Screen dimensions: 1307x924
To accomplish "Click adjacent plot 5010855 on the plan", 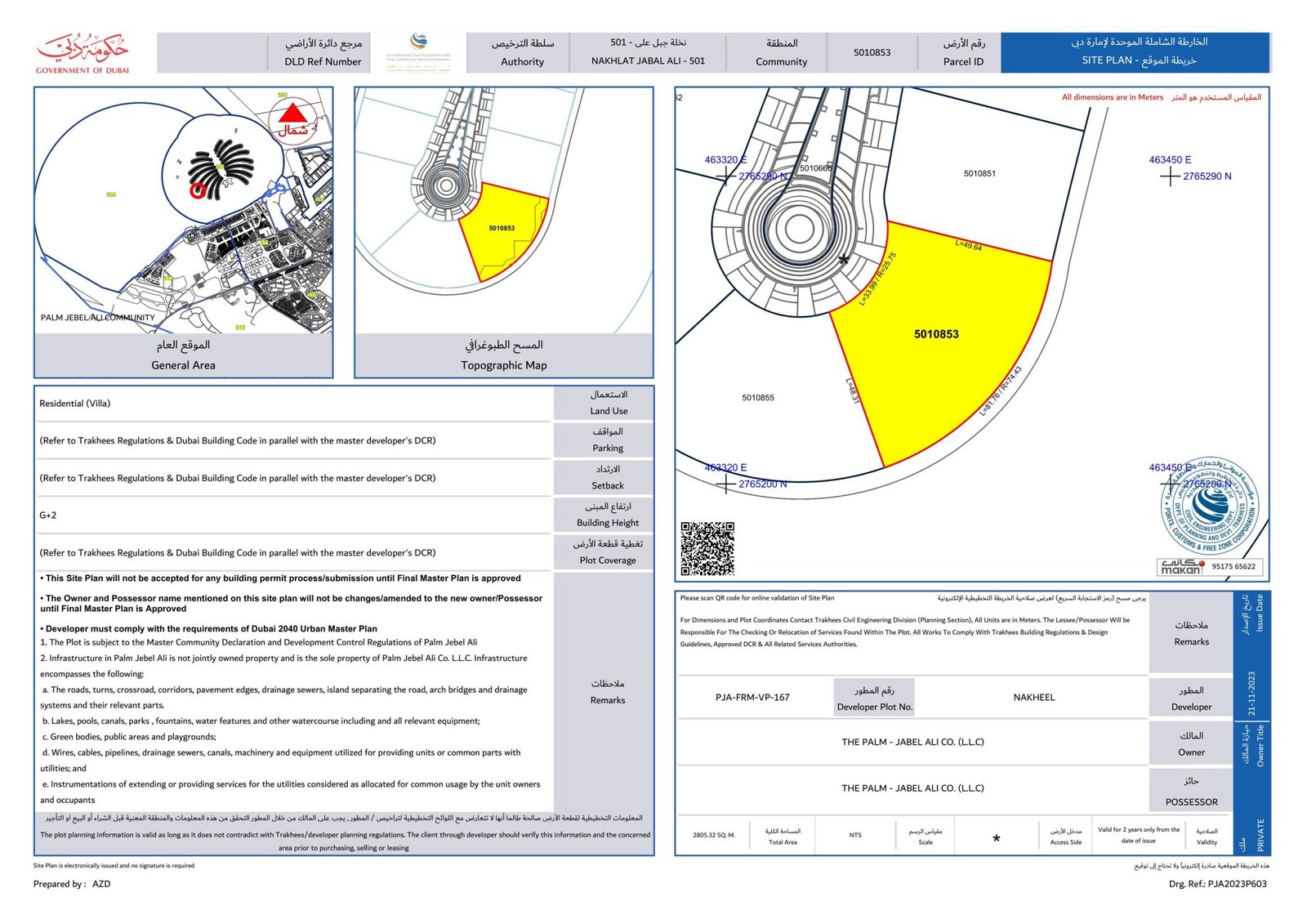I will 758,398.
